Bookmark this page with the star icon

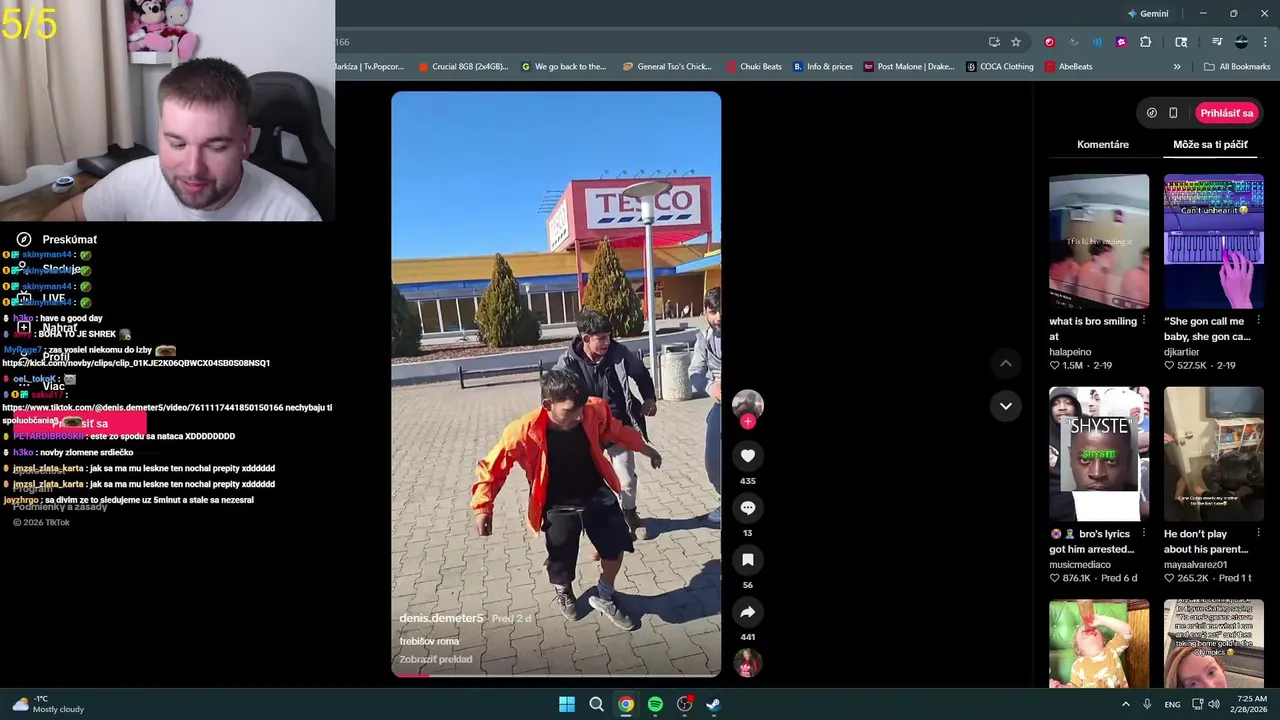[x=1016, y=42]
